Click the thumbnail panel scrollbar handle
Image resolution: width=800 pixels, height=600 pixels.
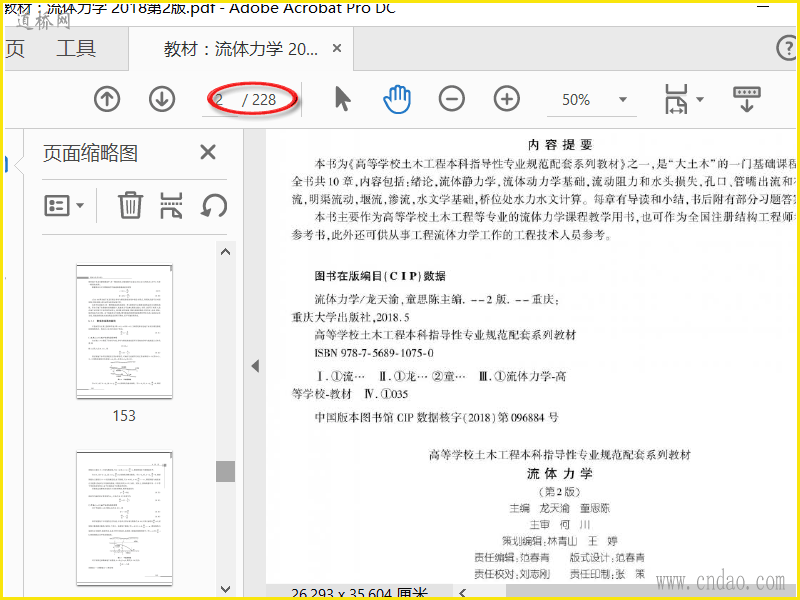coord(225,471)
